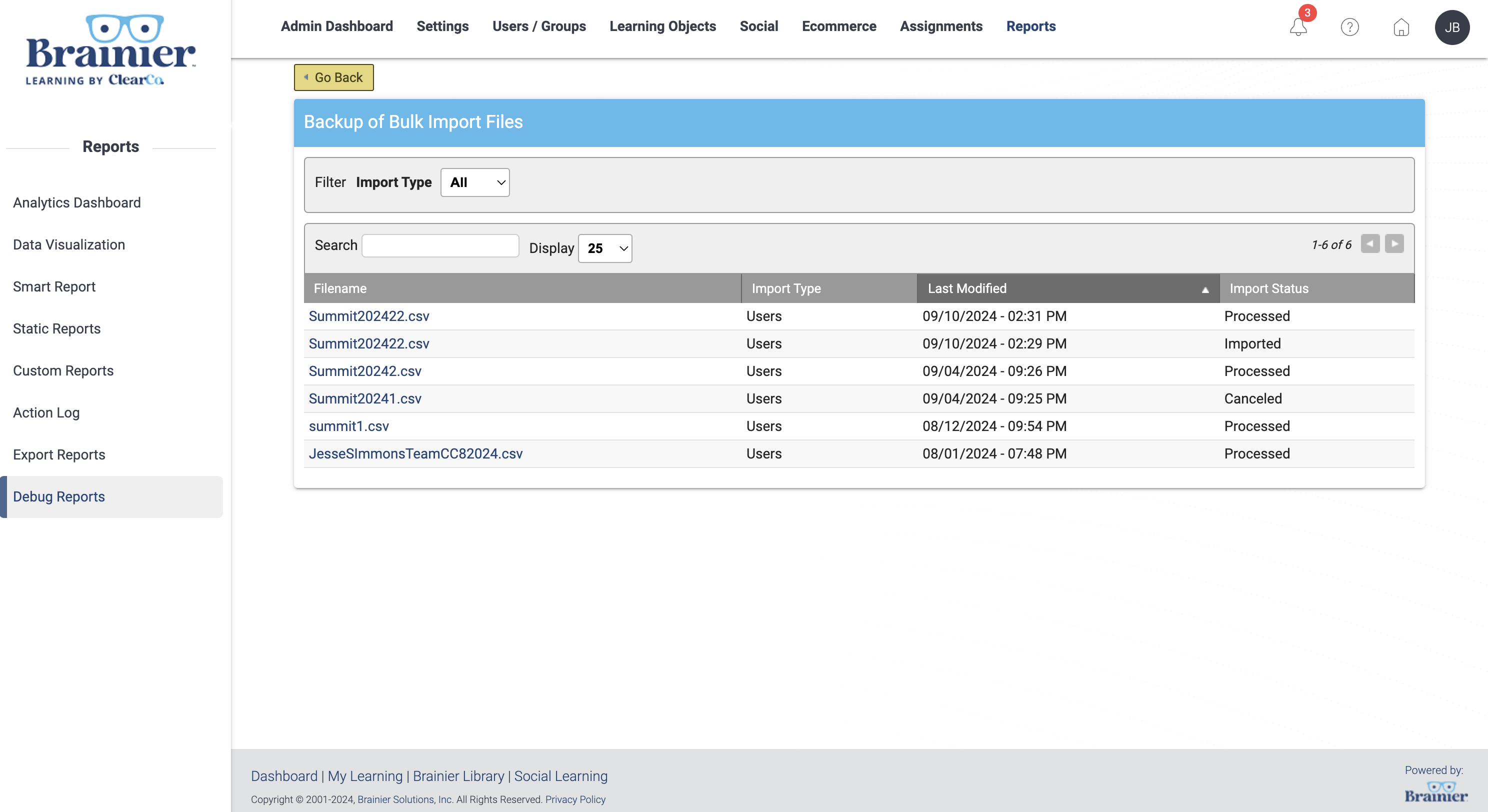Open the Settings menu
Image resolution: width=1488 pixels, height=812 pixels.
coord(442,26)
